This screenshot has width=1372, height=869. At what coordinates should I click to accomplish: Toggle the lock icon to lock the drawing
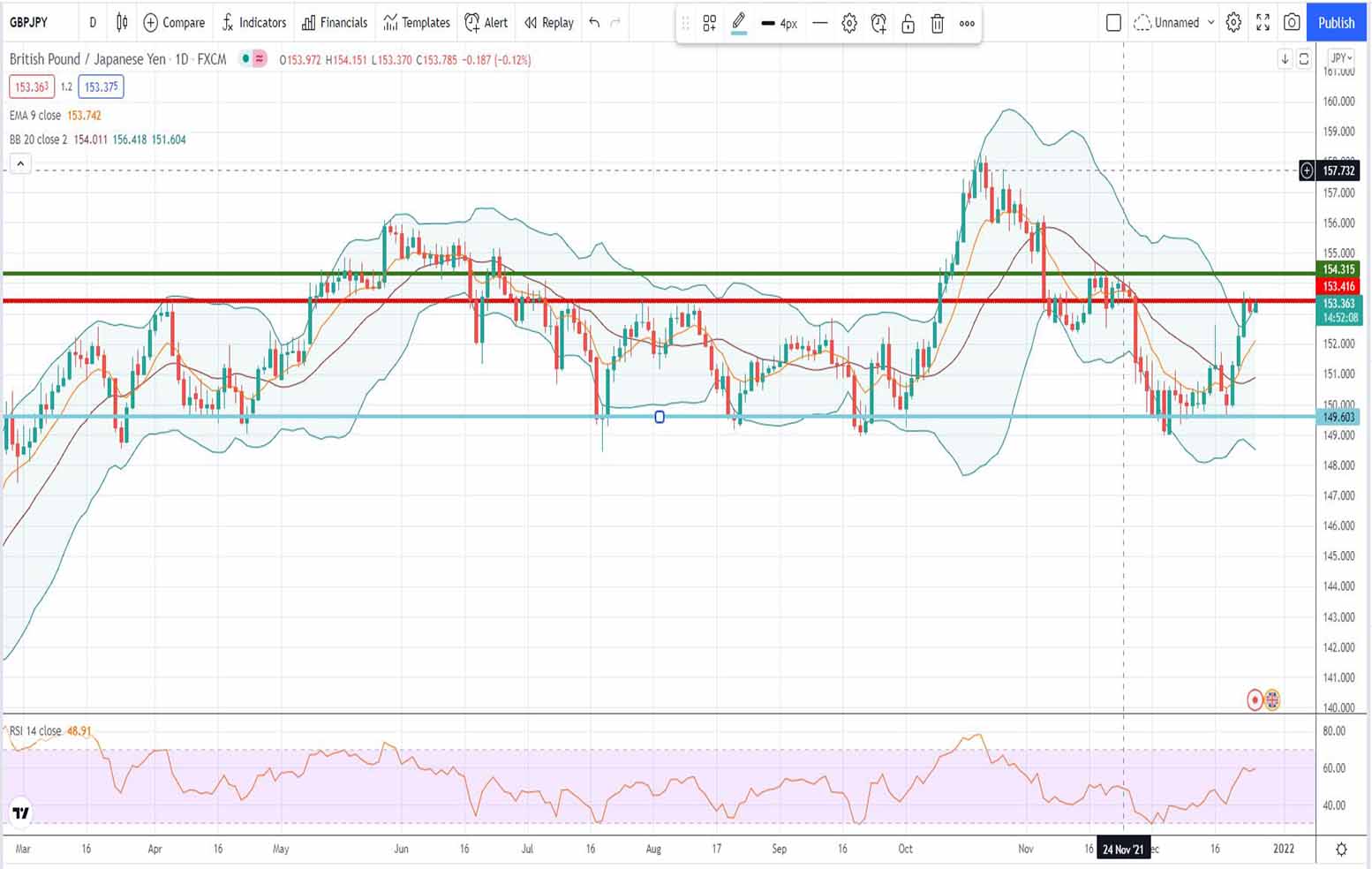click(908, 23)
